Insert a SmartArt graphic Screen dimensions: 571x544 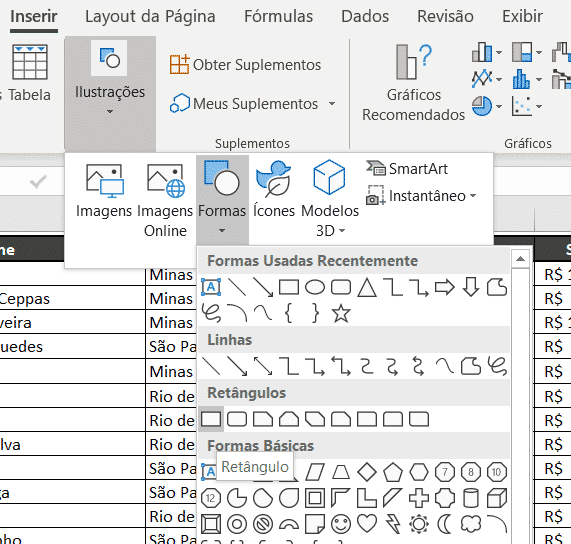coord(407,169)
